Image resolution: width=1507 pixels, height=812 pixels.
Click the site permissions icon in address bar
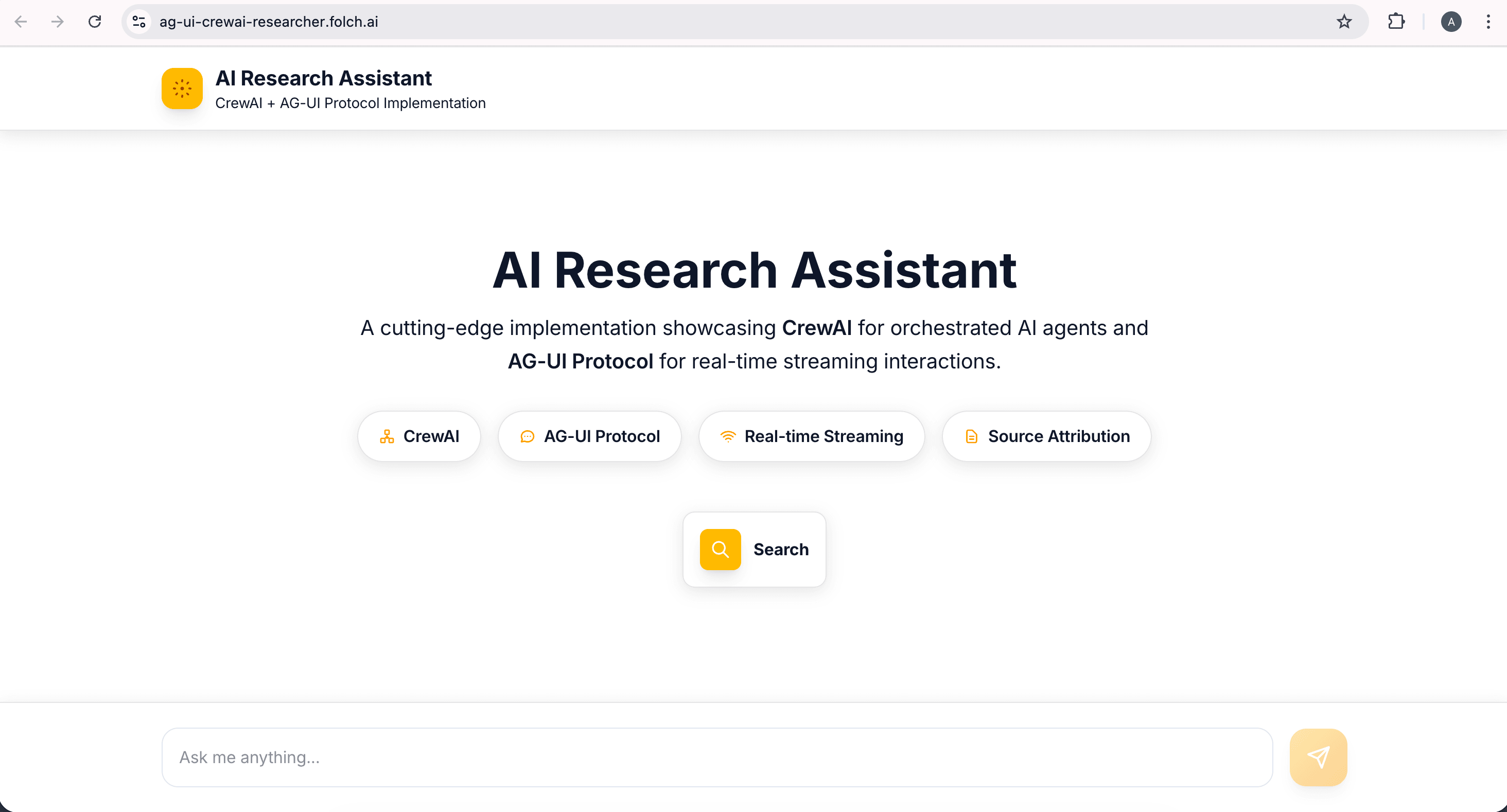pos(138,22)
